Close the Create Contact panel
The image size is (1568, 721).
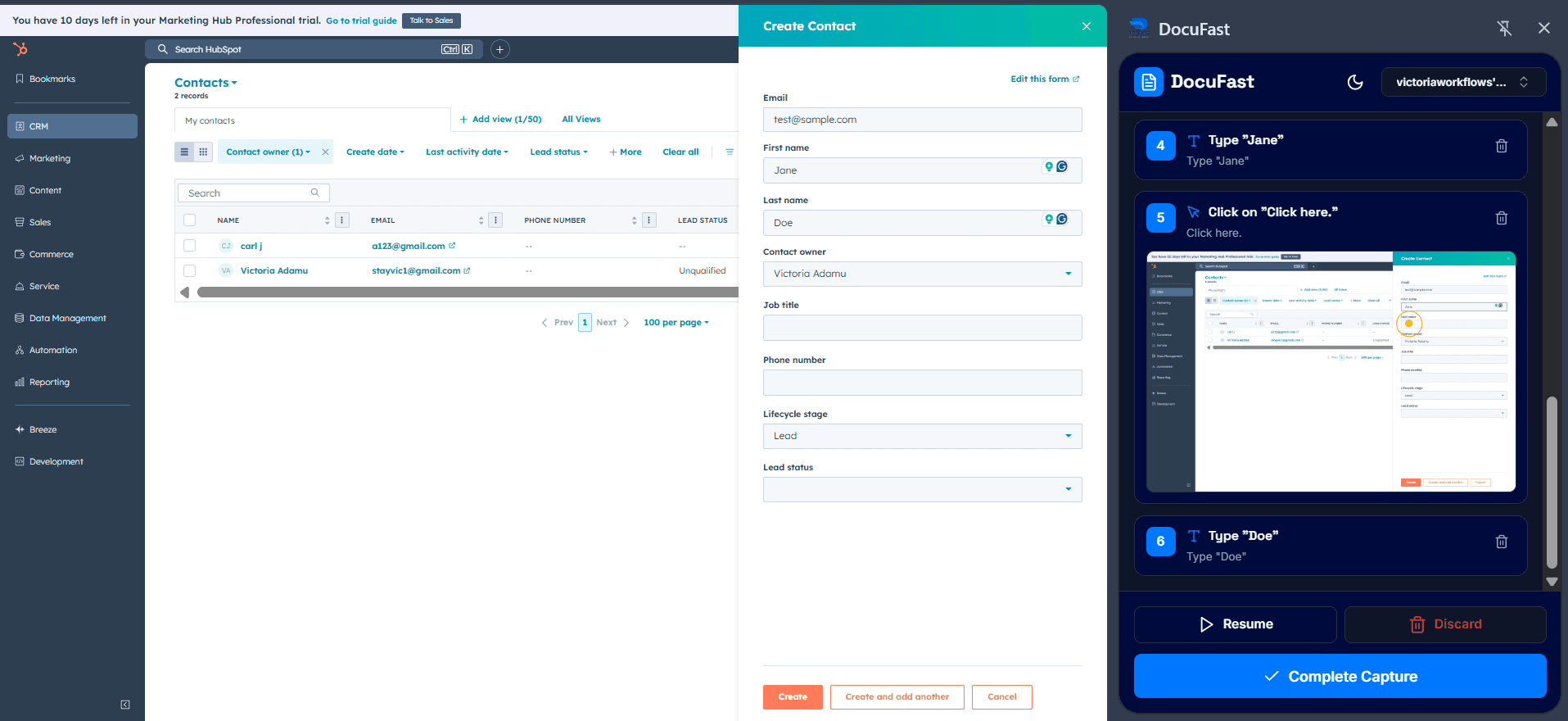coord(1087,26)
